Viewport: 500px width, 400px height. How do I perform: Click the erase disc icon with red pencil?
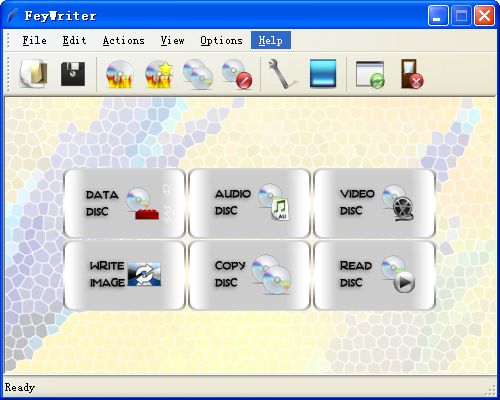(x=237, y=74)
